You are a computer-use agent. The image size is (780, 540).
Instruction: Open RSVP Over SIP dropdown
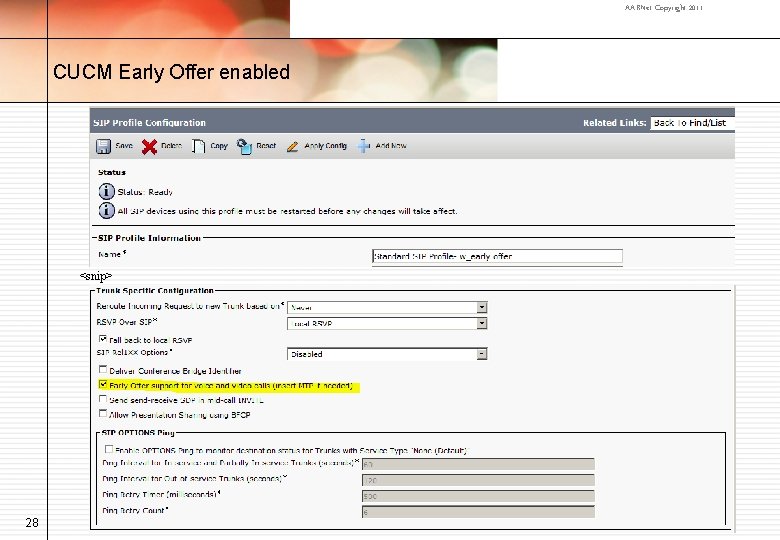point(387,323)
